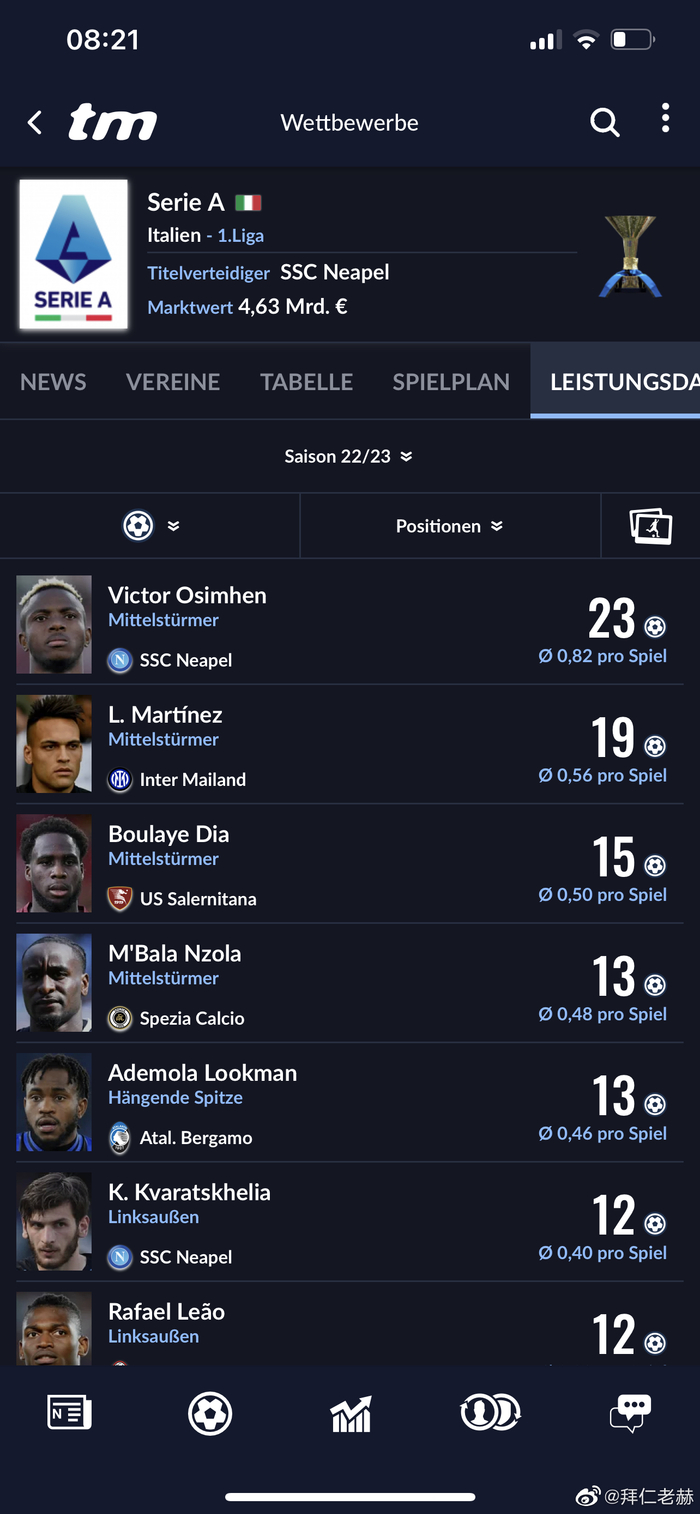Screen dimensions: 700x1514
Task: Tap the Serie A trophy image
Action: pos(630,255)
